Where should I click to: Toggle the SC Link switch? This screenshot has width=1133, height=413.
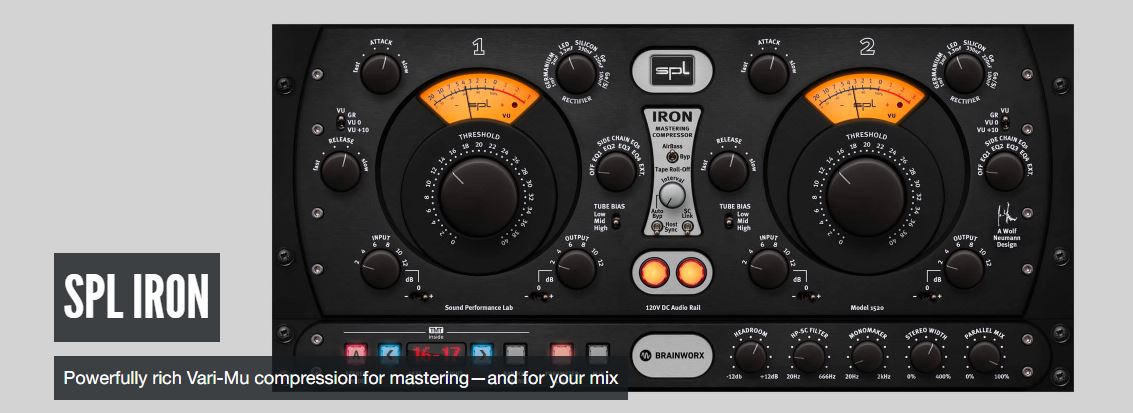point(687,227)
